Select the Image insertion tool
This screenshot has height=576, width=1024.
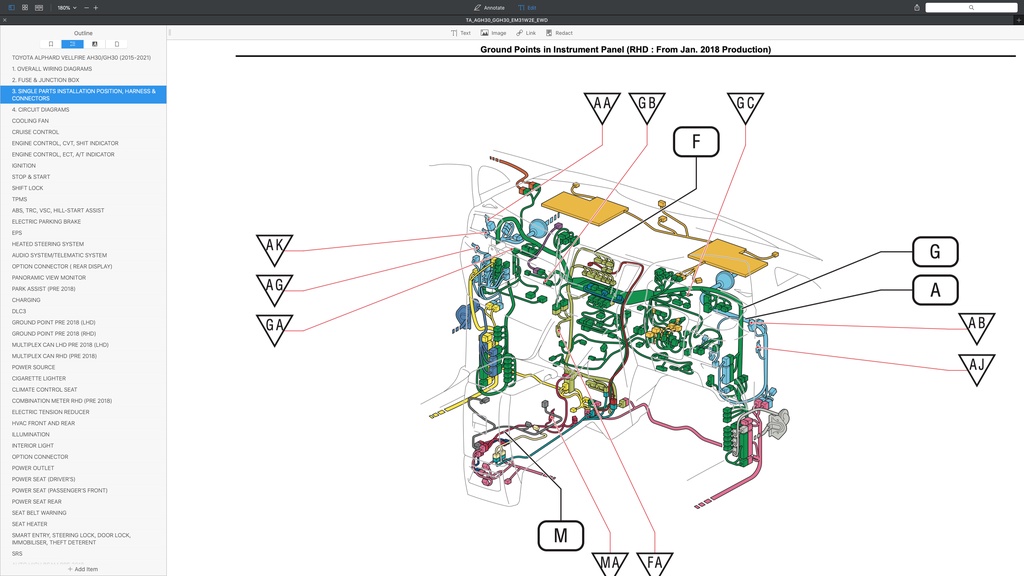tap(492, 33)
